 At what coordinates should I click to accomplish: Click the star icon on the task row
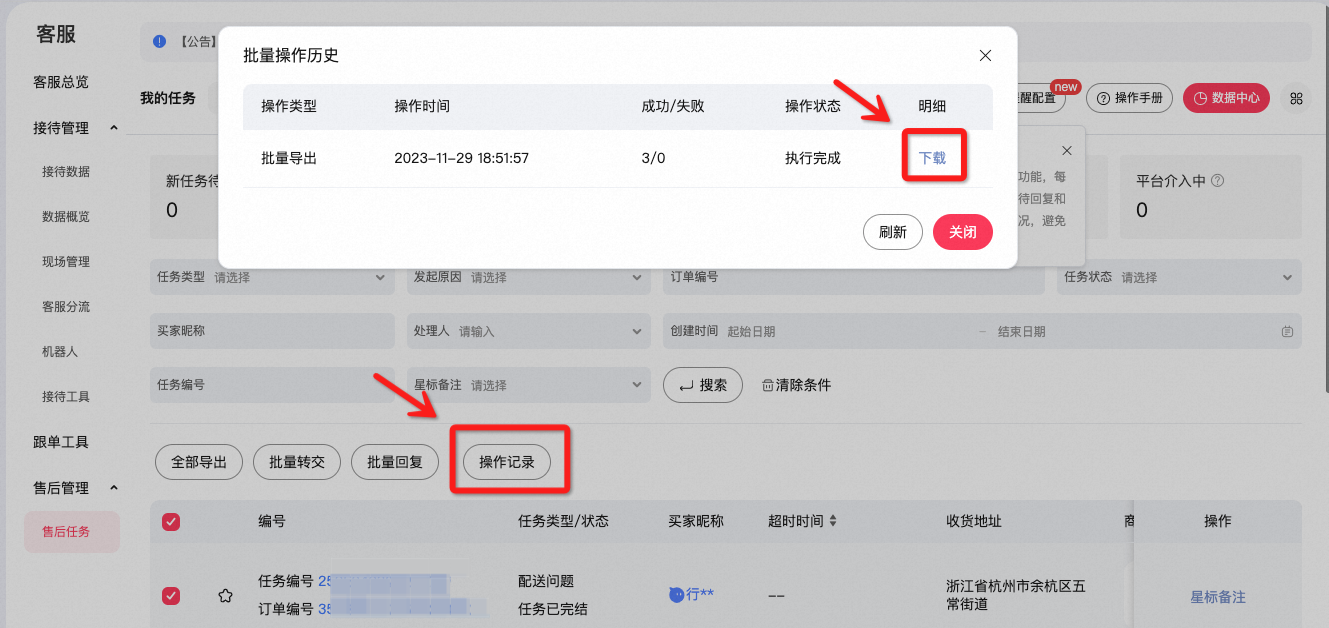coord(226,596)
